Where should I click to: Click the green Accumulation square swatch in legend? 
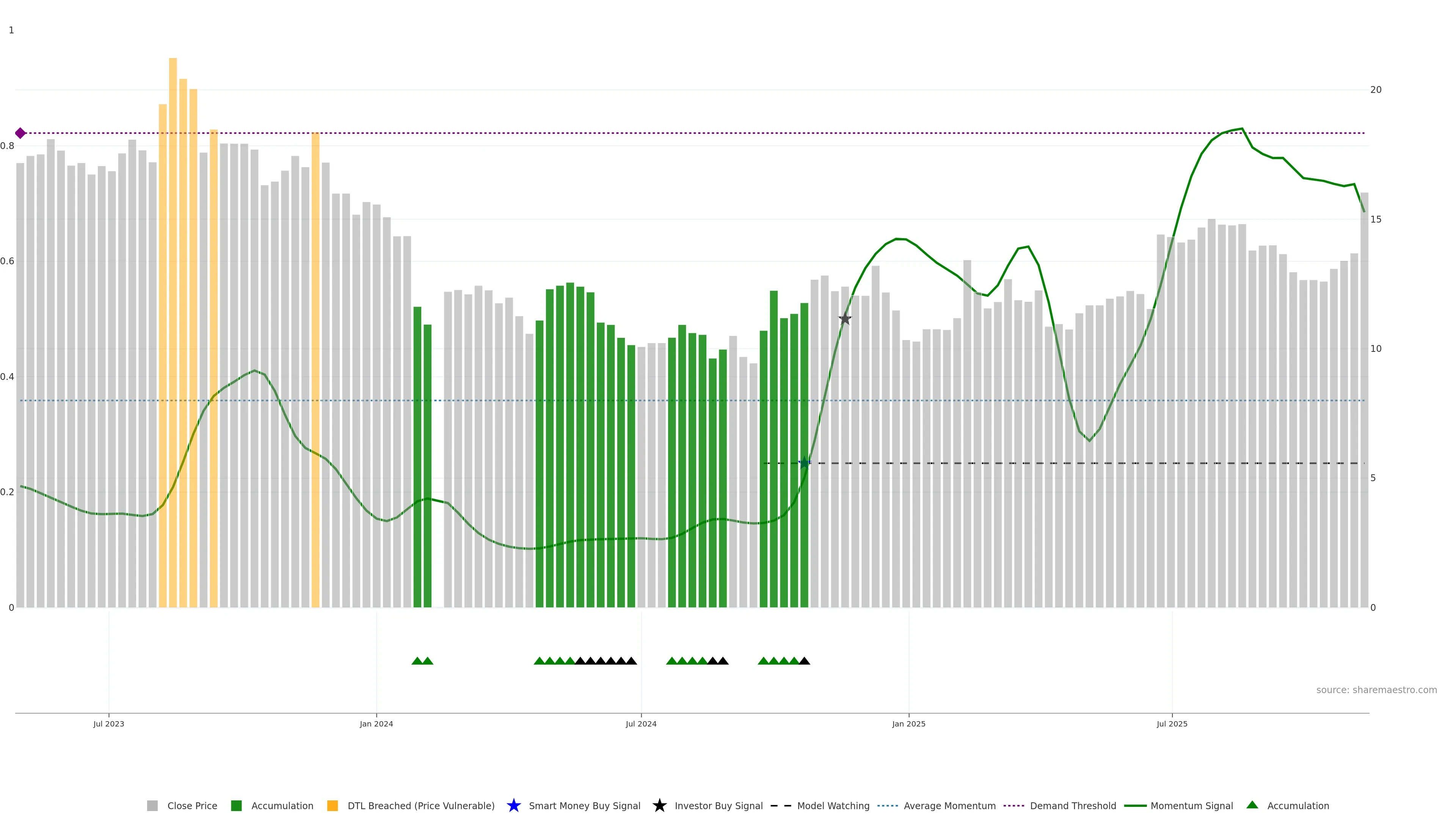pyautogui.click(x=236, y=806)
